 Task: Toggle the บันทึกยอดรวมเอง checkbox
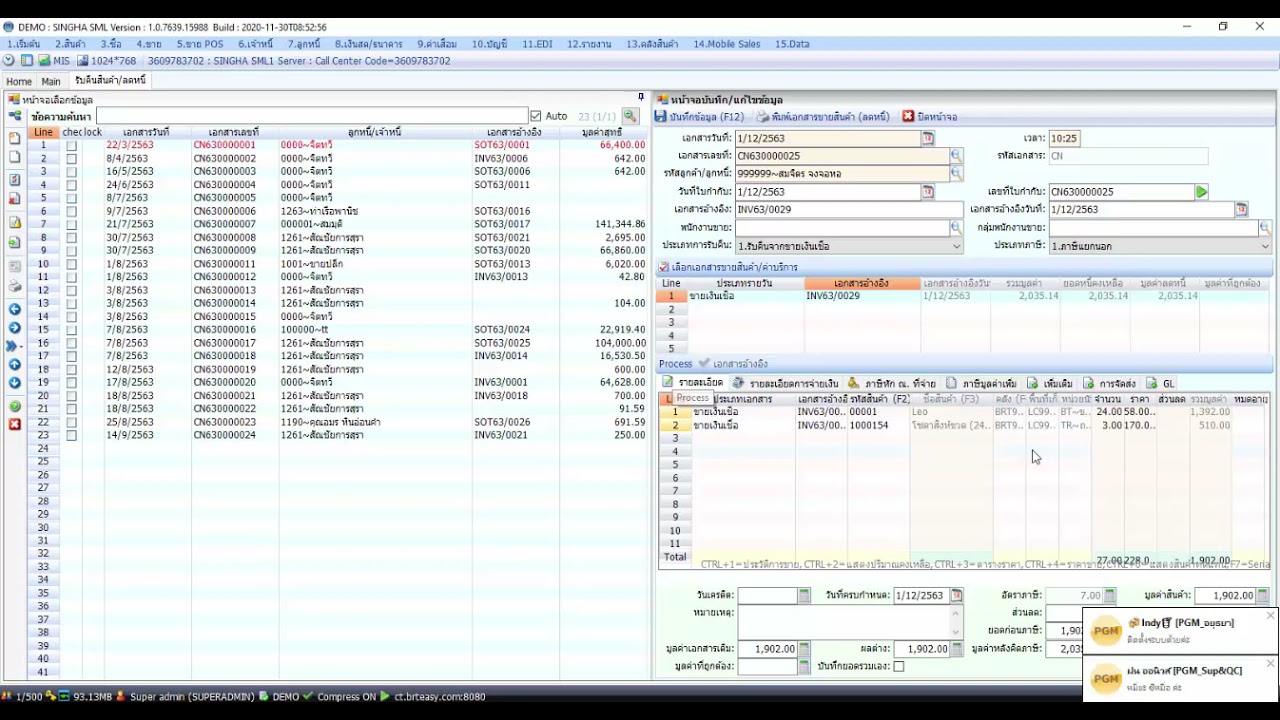pyautogui.click(x=898, y=666)
